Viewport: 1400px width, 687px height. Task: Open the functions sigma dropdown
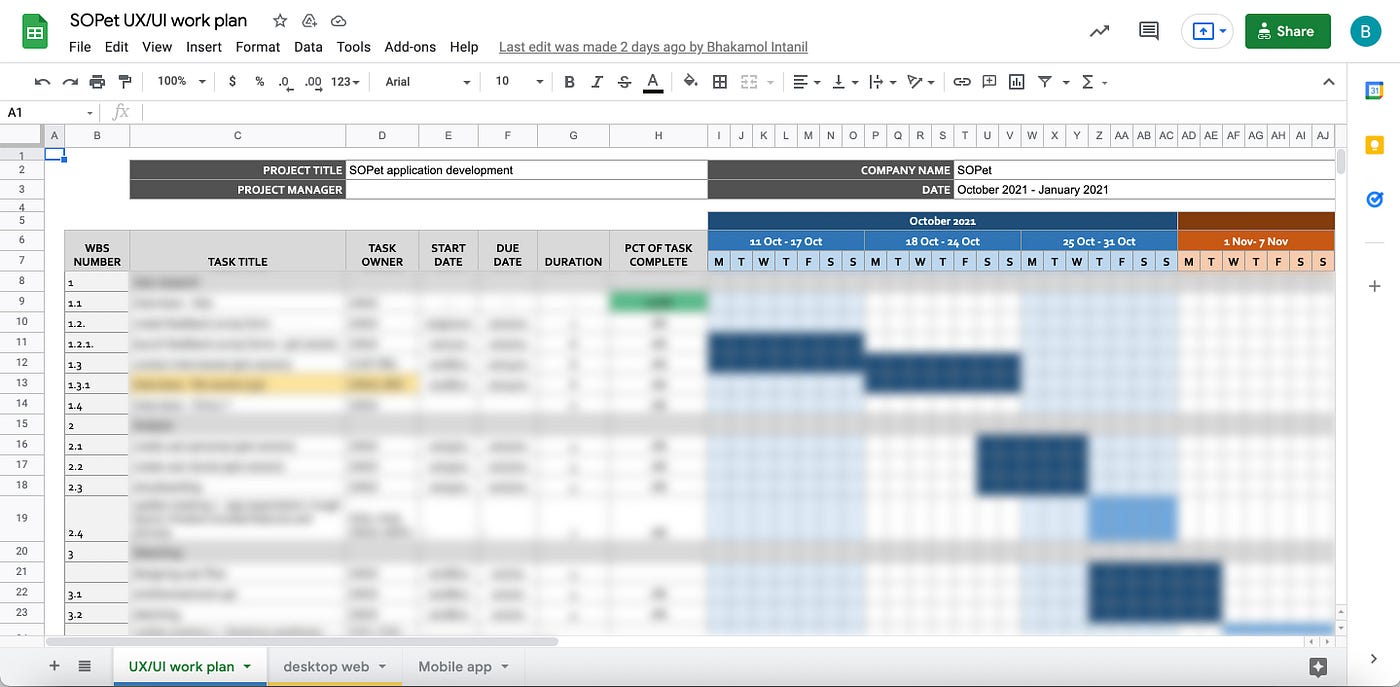tap(1094, 82)
